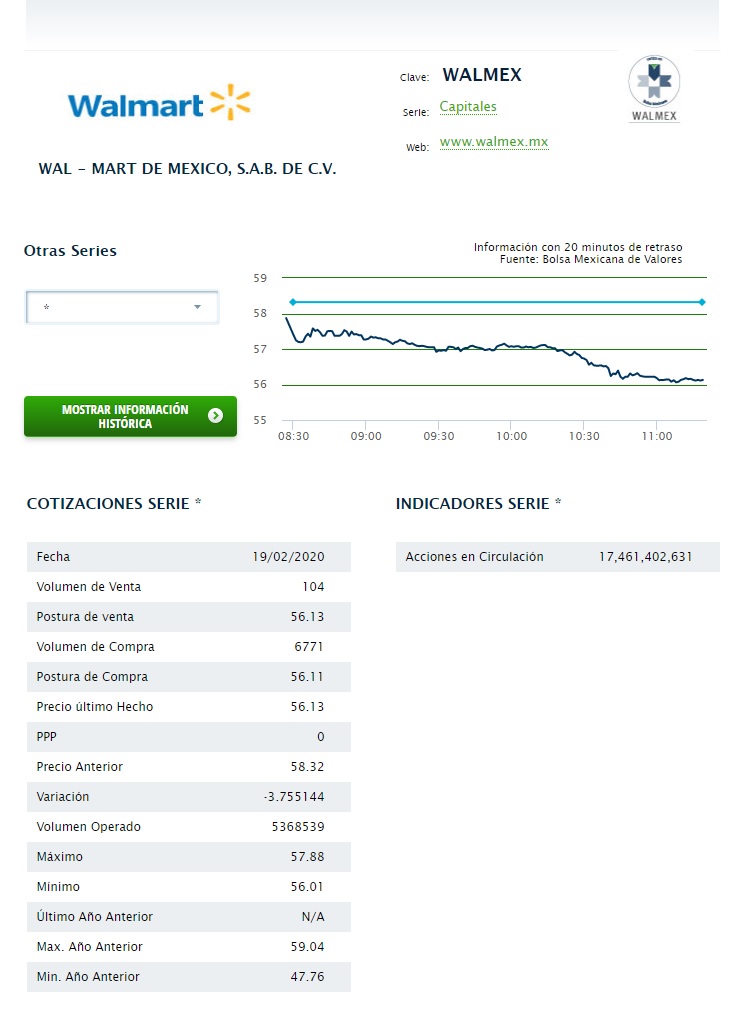
Task: Click the WALMEX Bolsa Mexicana badge icon
Action: [x=654, y=88]
